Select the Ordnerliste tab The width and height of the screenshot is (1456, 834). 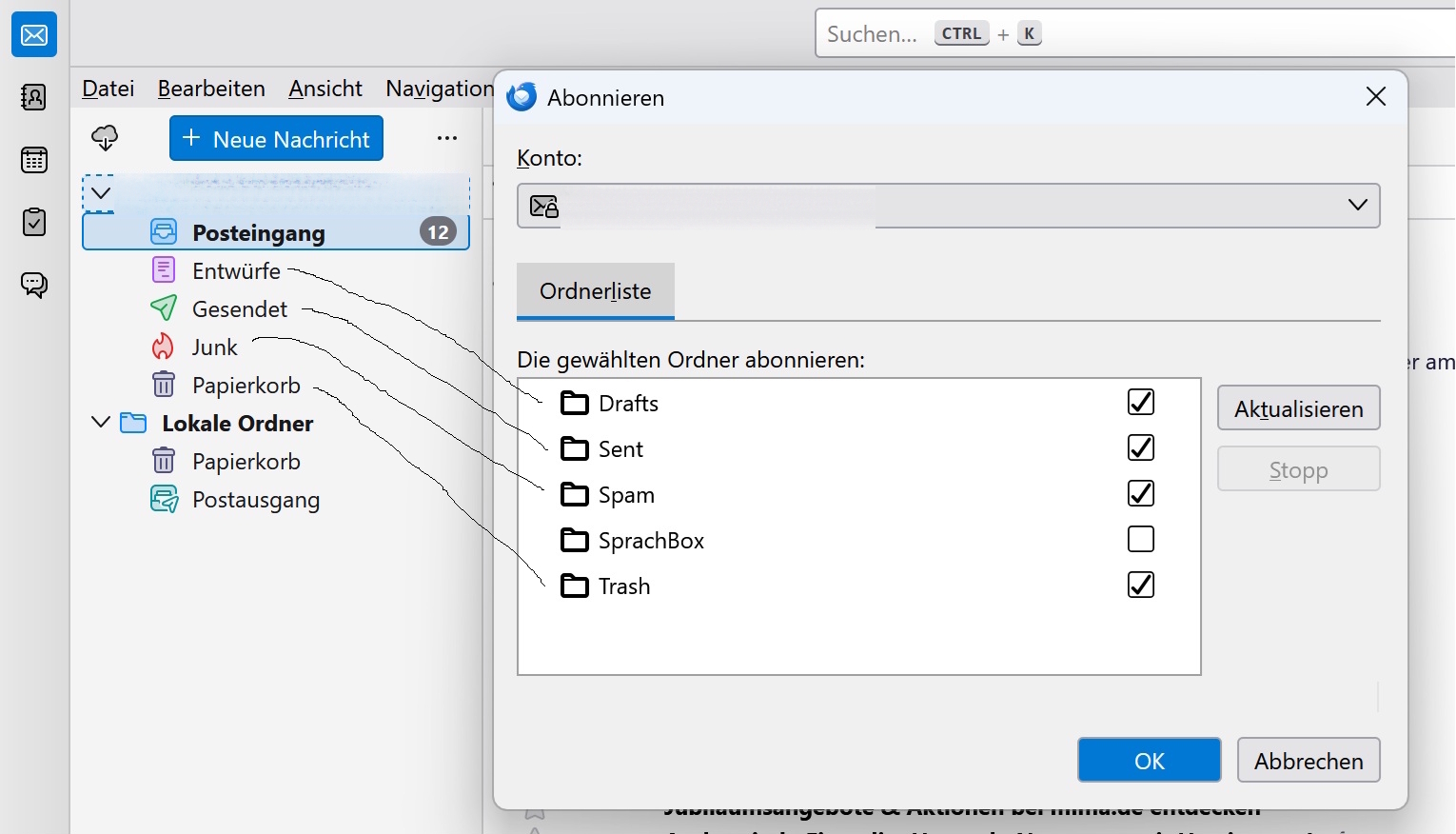pos(595,291)
